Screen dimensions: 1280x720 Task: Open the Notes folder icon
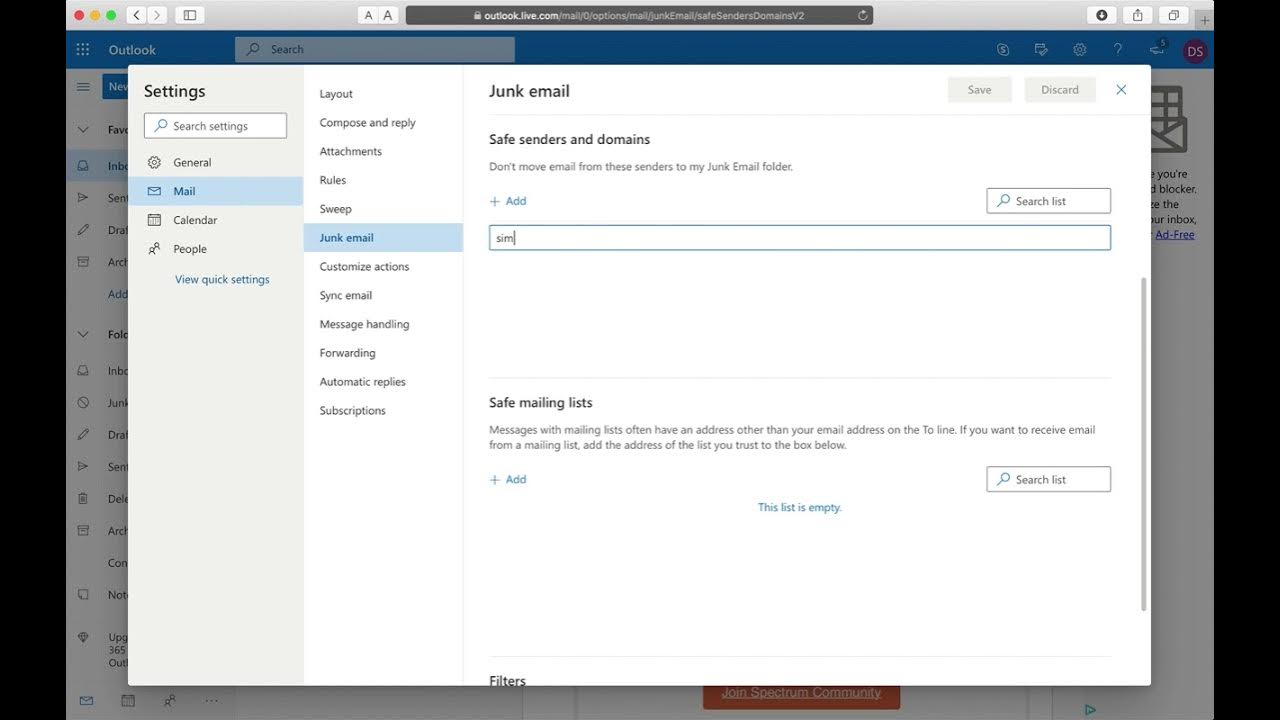tap(84, 595)
